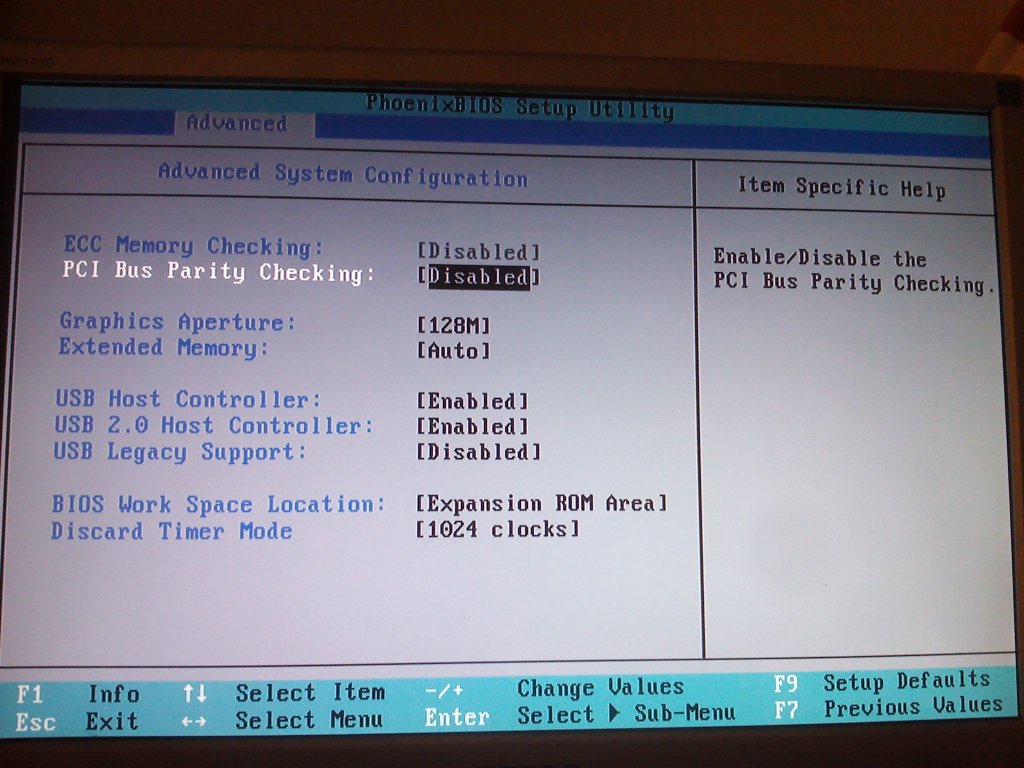This screenshot has height=768, width=1024.
Task: Click the PhoenixBIOS Setup Utility title
Action: 520,106
